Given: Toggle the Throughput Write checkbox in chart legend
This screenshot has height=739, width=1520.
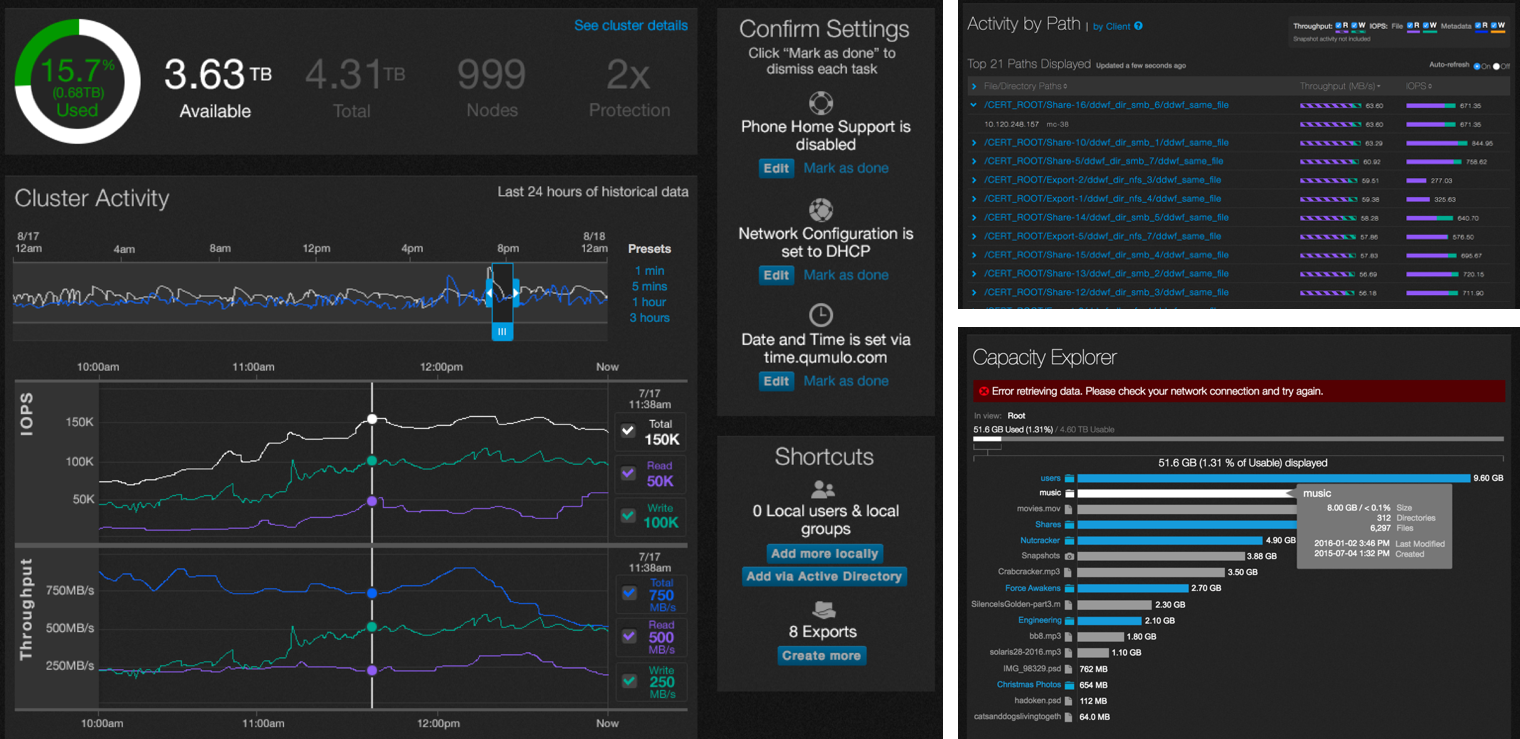Looking at the screenshot, I should pyautogui.click(x=629, y=680).
